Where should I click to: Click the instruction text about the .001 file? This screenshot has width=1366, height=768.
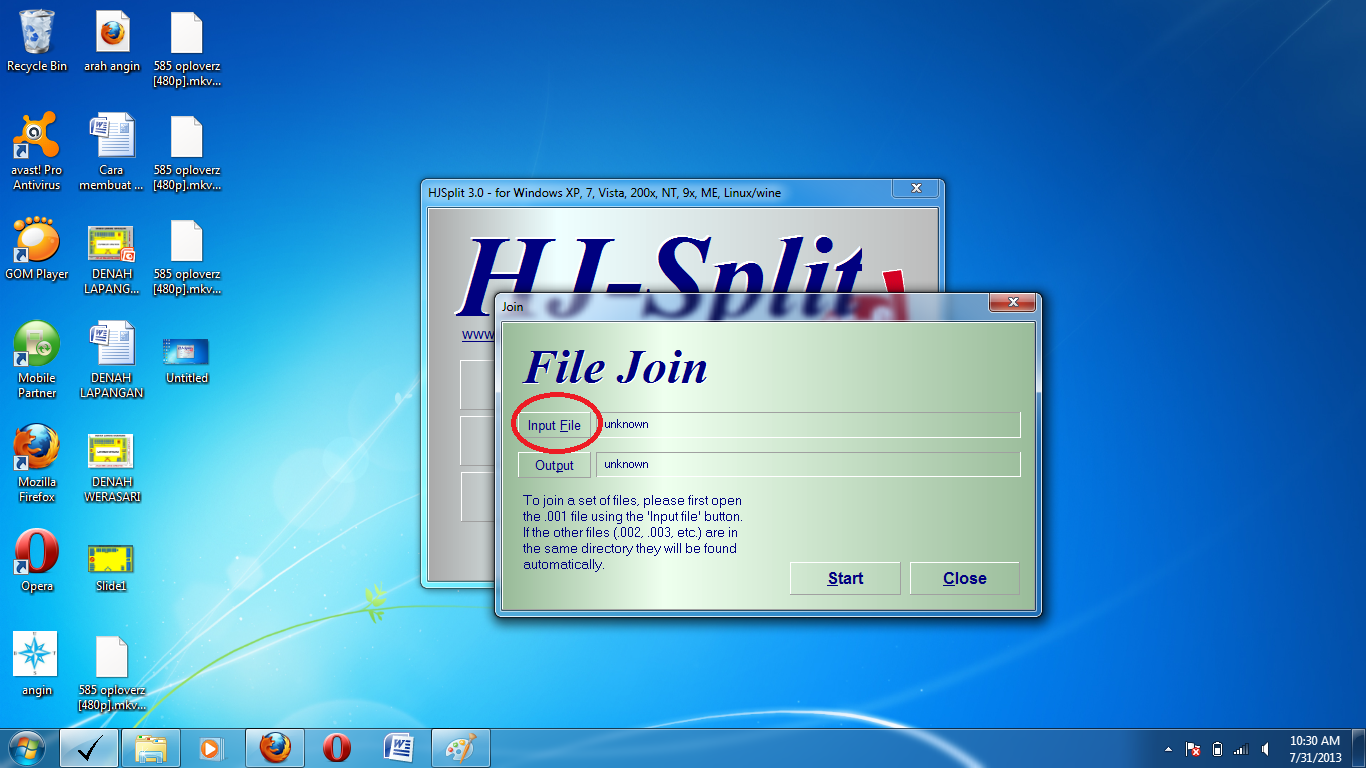tap(632, 532)
